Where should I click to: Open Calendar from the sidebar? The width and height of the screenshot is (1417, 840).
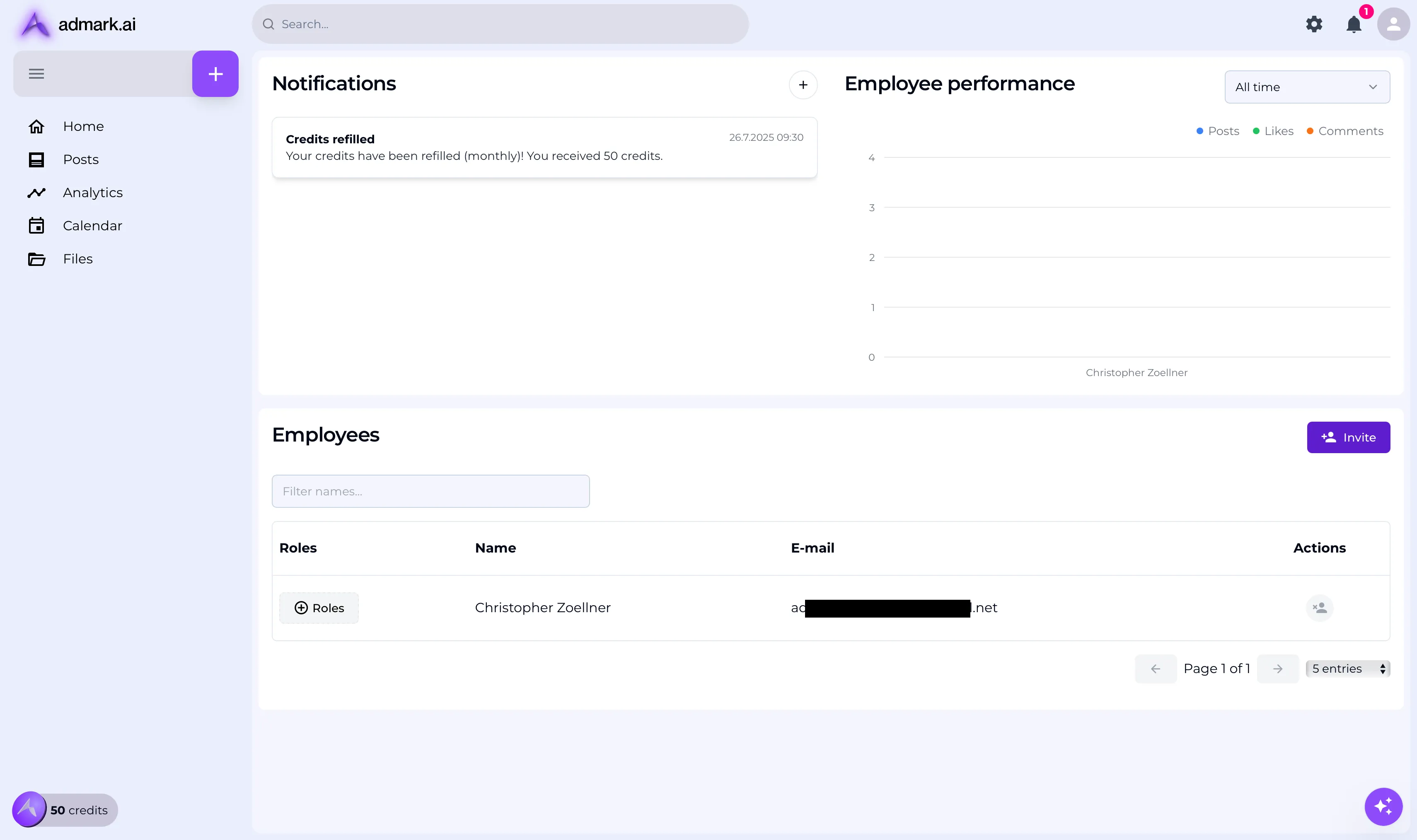click(92, 226)
